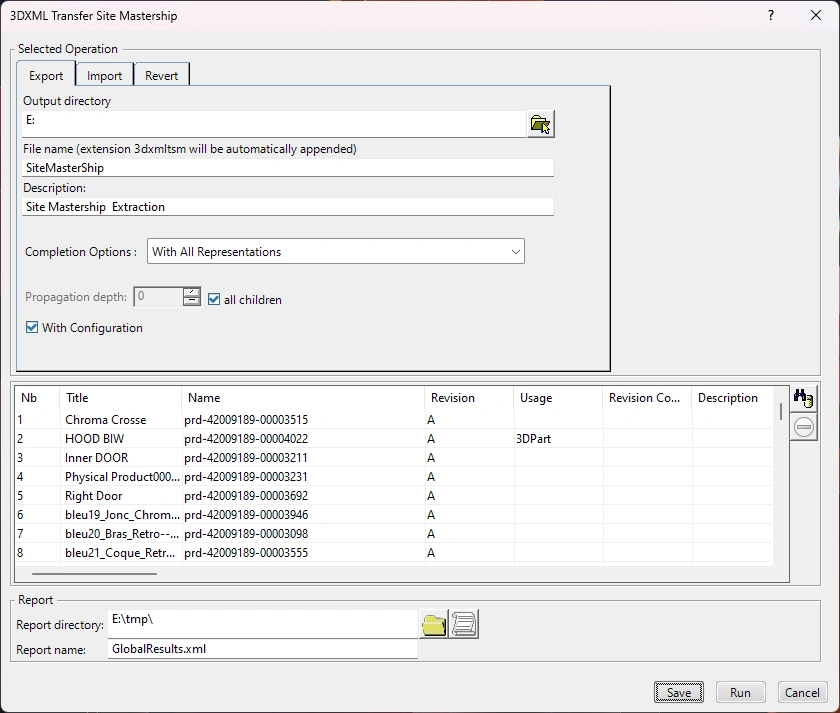Click the table vertical scrollbar thumb
This screenshot has height=713, width=840.
tap(781, 411)
